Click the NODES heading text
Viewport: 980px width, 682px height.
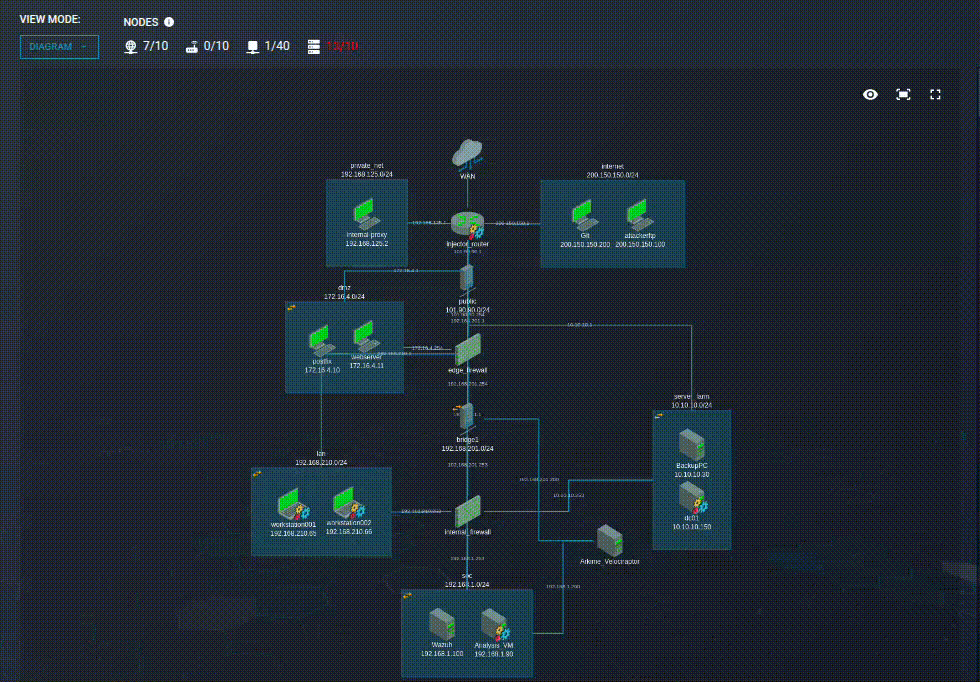click(141, 22)
